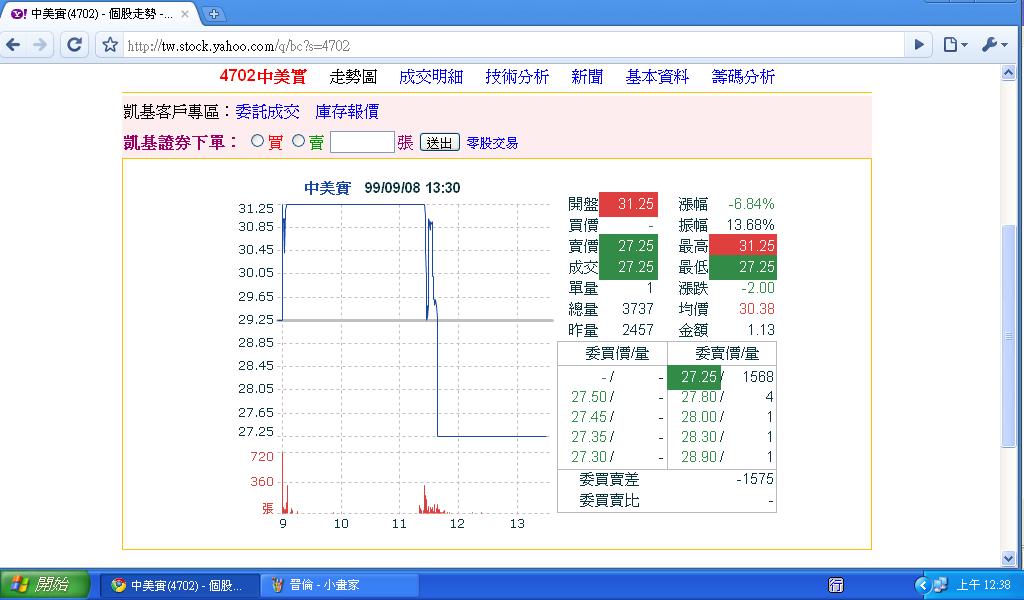Click the page scrollbar up arrow
This screenshot has width=1024, height=600.
(1008, 72)
